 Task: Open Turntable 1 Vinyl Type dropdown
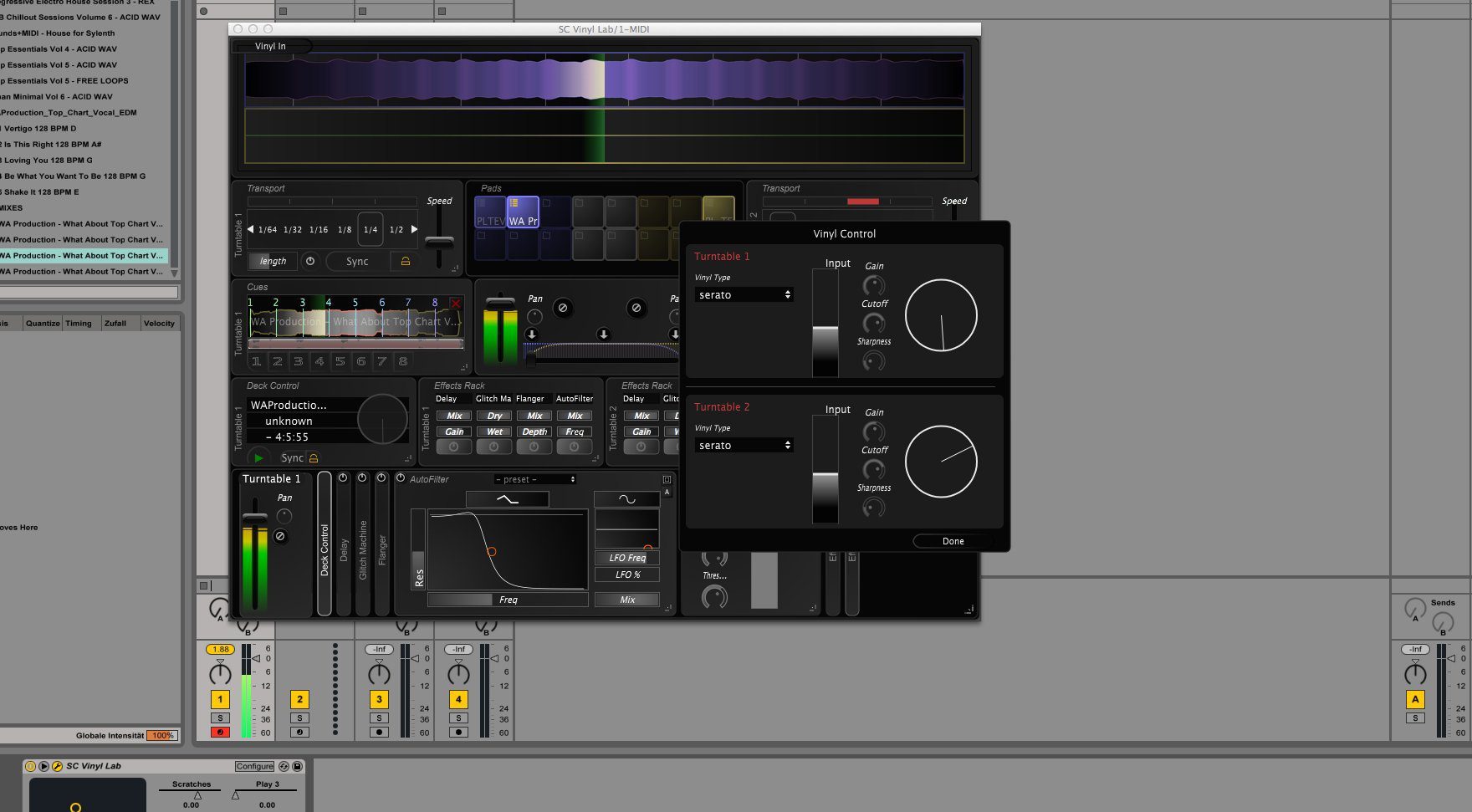click(x=744, y=295)
